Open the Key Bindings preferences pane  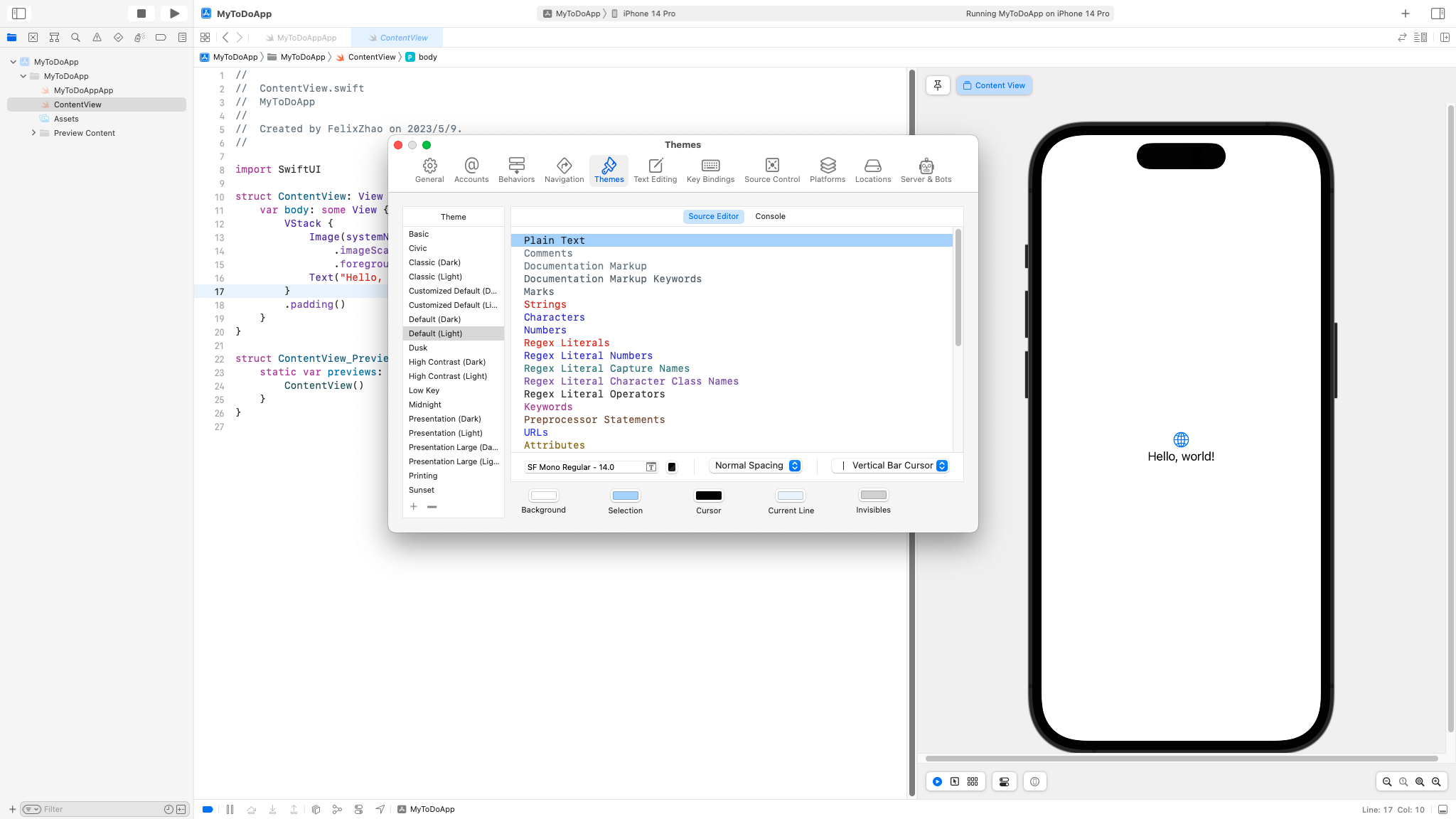[710, 170]
